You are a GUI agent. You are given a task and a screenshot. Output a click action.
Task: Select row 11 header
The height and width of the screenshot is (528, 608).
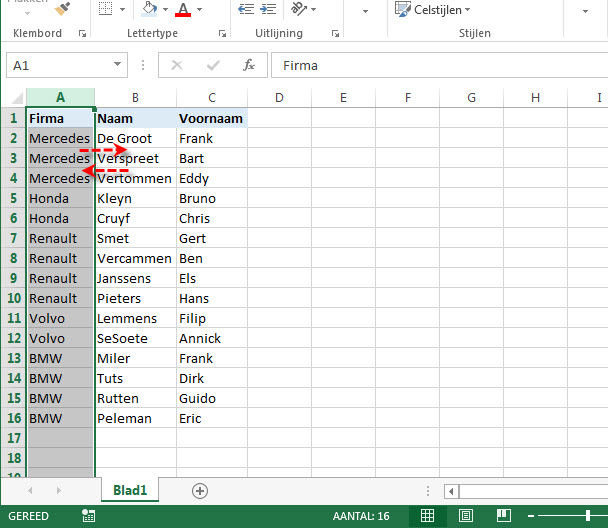click(14, 318)
